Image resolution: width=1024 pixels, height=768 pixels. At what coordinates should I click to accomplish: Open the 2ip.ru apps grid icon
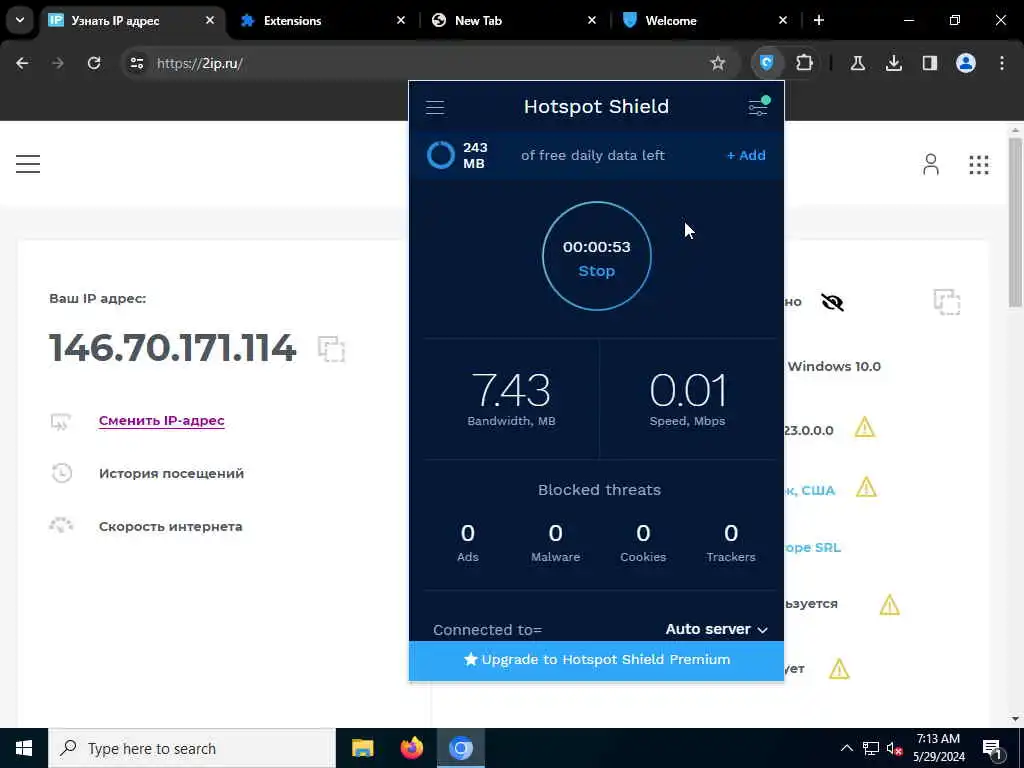978,165
